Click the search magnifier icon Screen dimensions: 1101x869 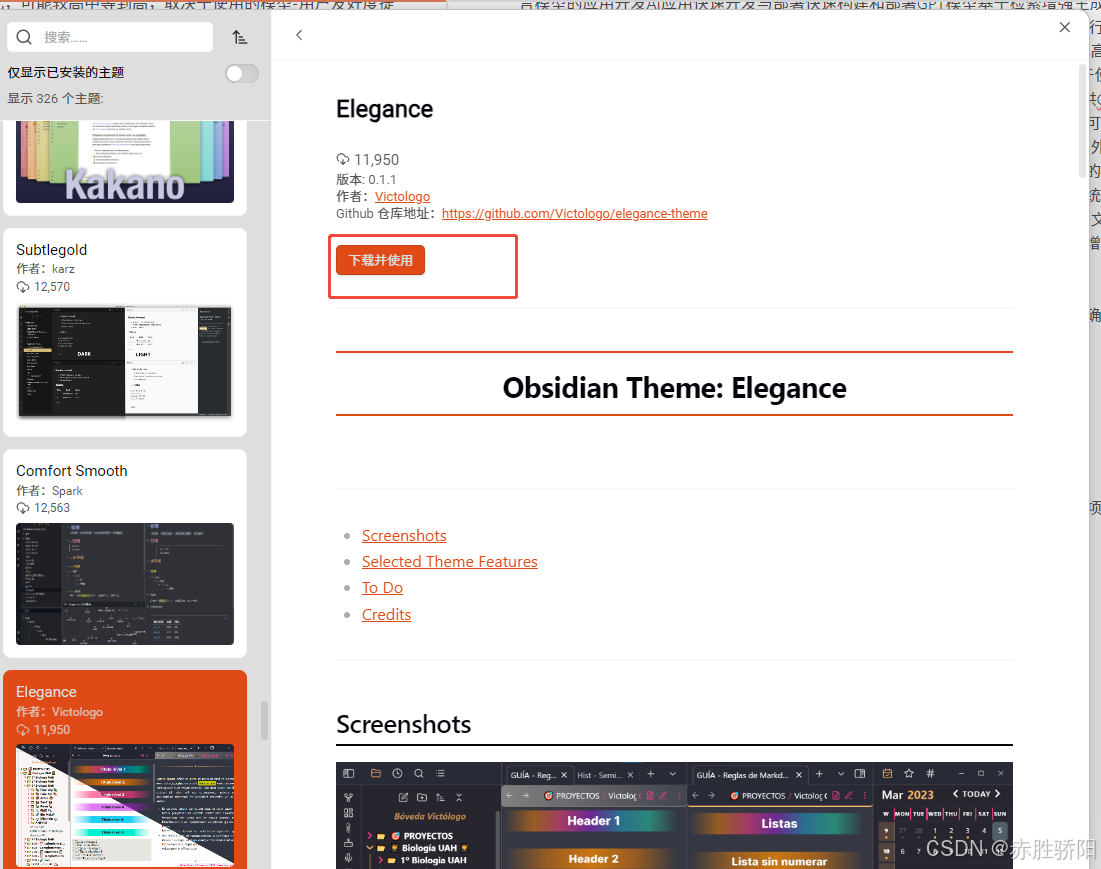(25, 37)
